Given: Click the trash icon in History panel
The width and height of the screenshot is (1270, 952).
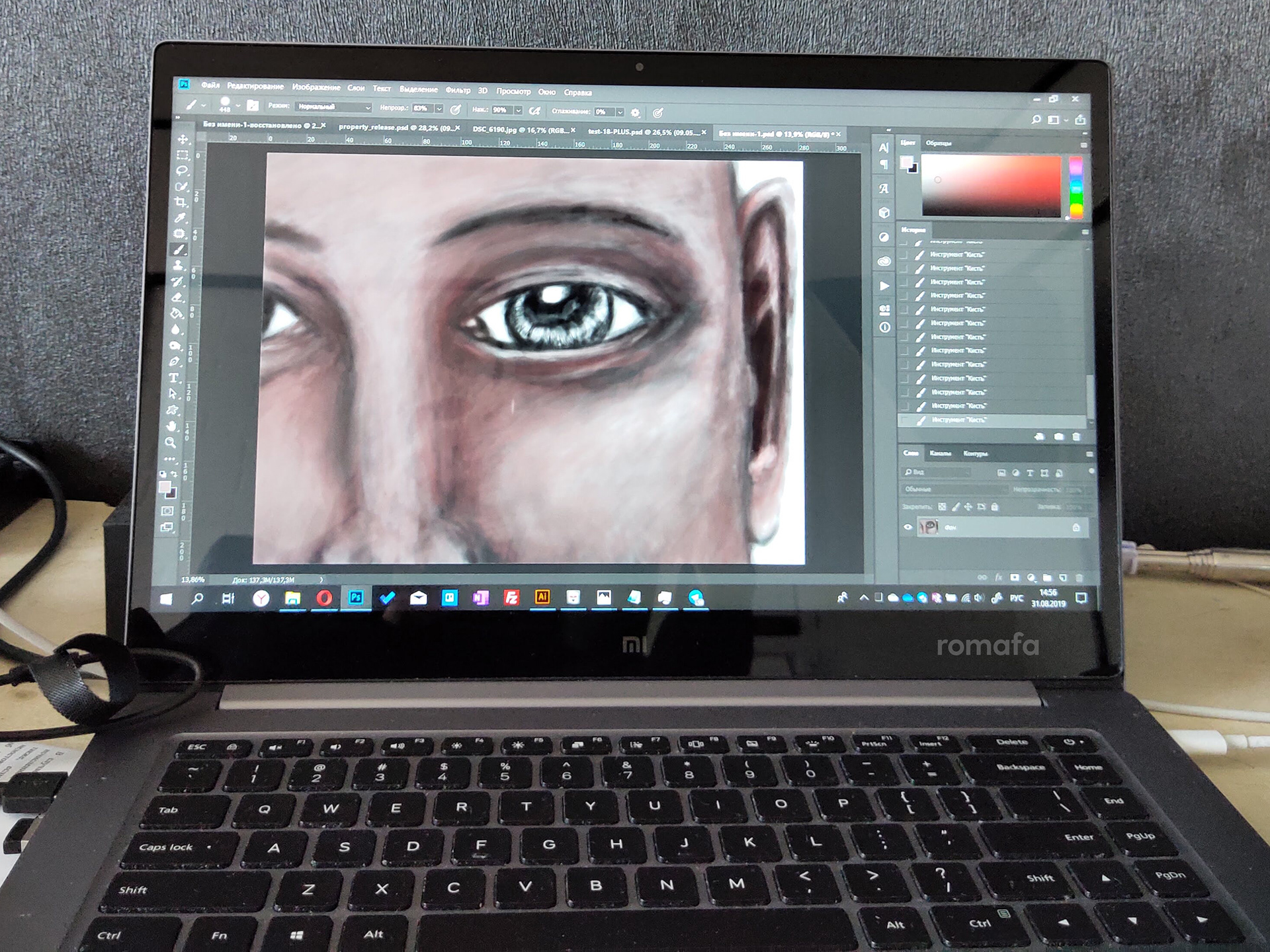Looking at the screenshot, I should point(1076,437).
